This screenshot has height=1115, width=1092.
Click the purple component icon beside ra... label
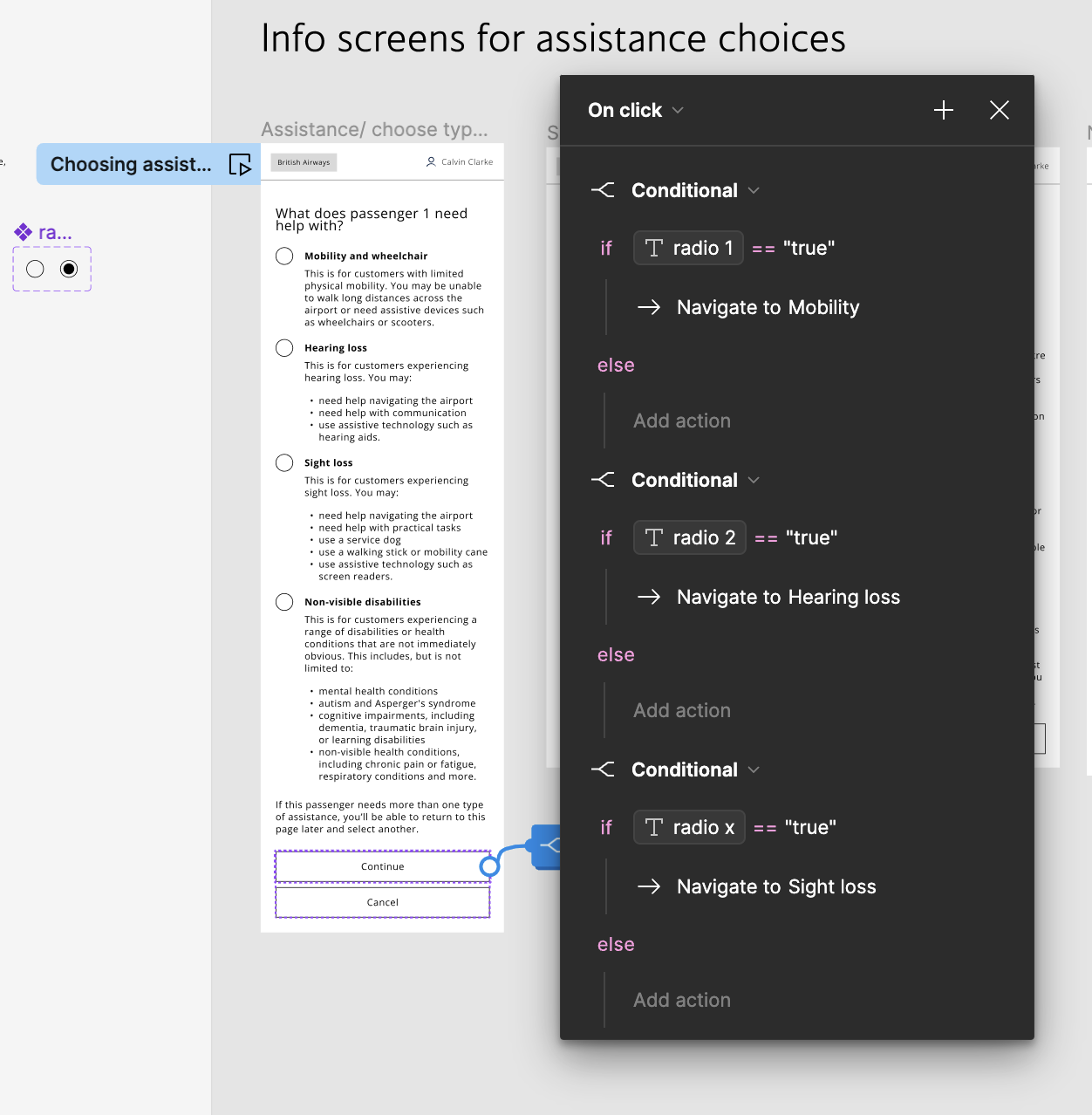(x=24, y=232)
